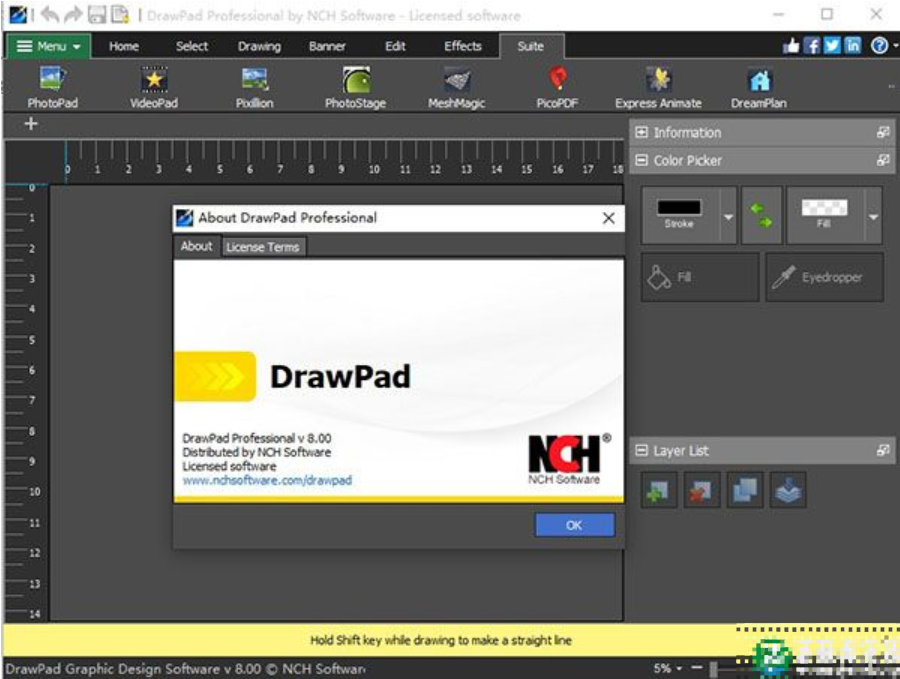Click the 'DrawPad Professional v 8.00' text
The height and width of the screenshot is (679, 900).
click(257, 439)
